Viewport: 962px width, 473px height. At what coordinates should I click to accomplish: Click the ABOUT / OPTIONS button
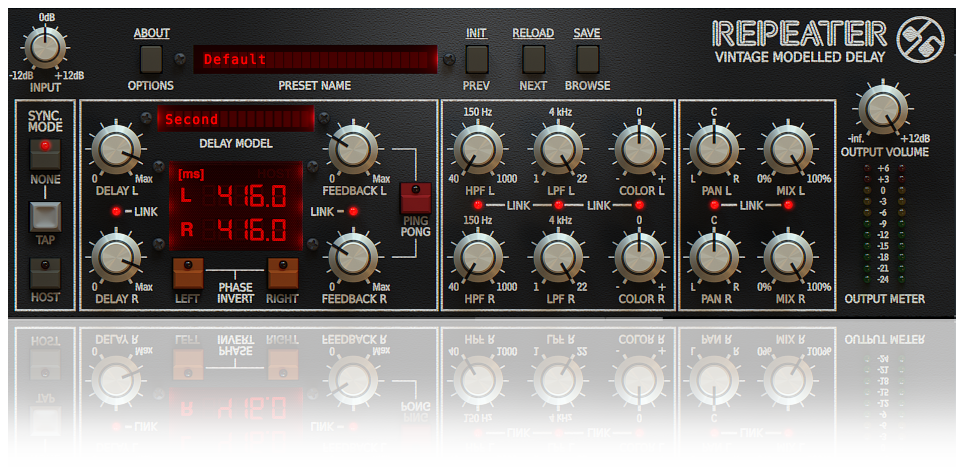click(152, 59)
